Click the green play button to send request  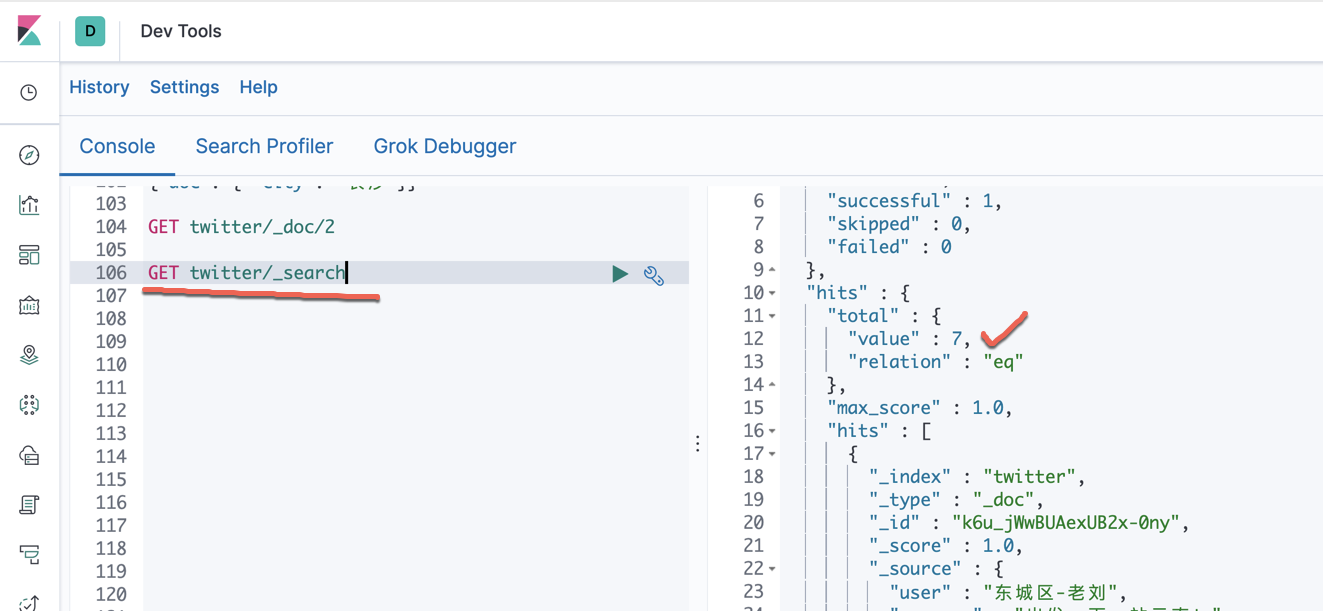click(619, 272)
